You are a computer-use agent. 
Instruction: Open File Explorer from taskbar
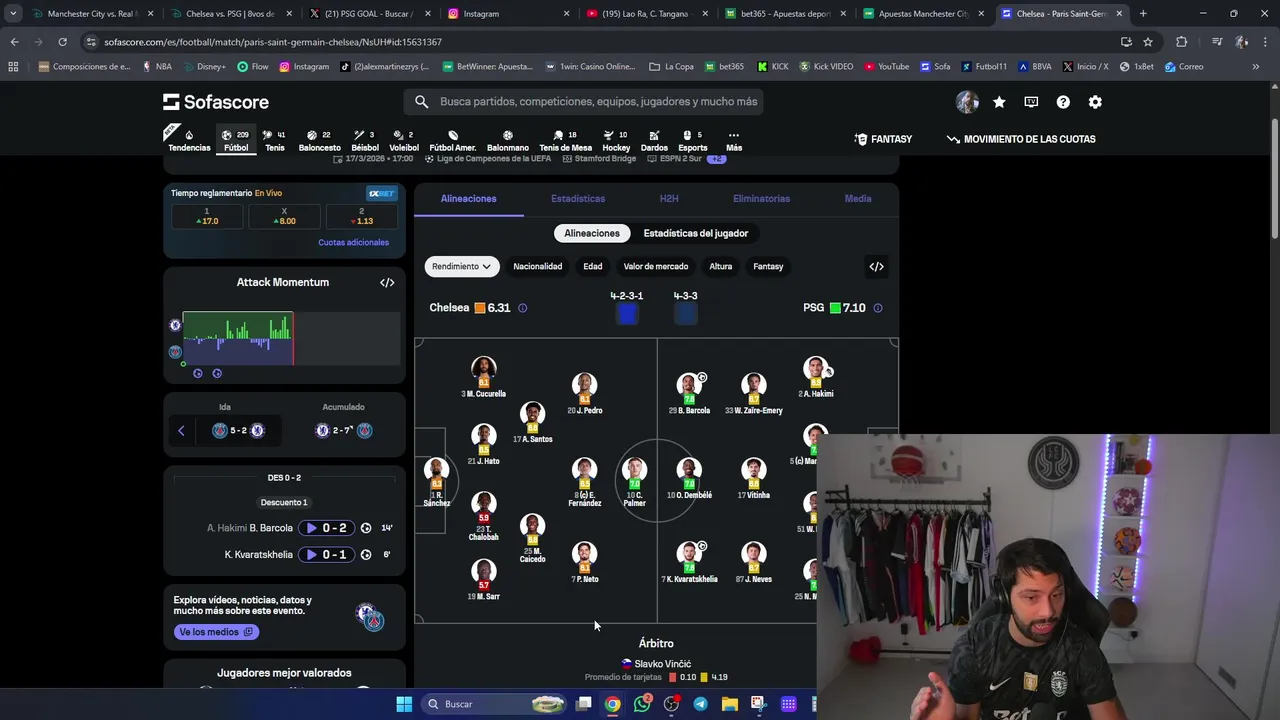(729, 704)
